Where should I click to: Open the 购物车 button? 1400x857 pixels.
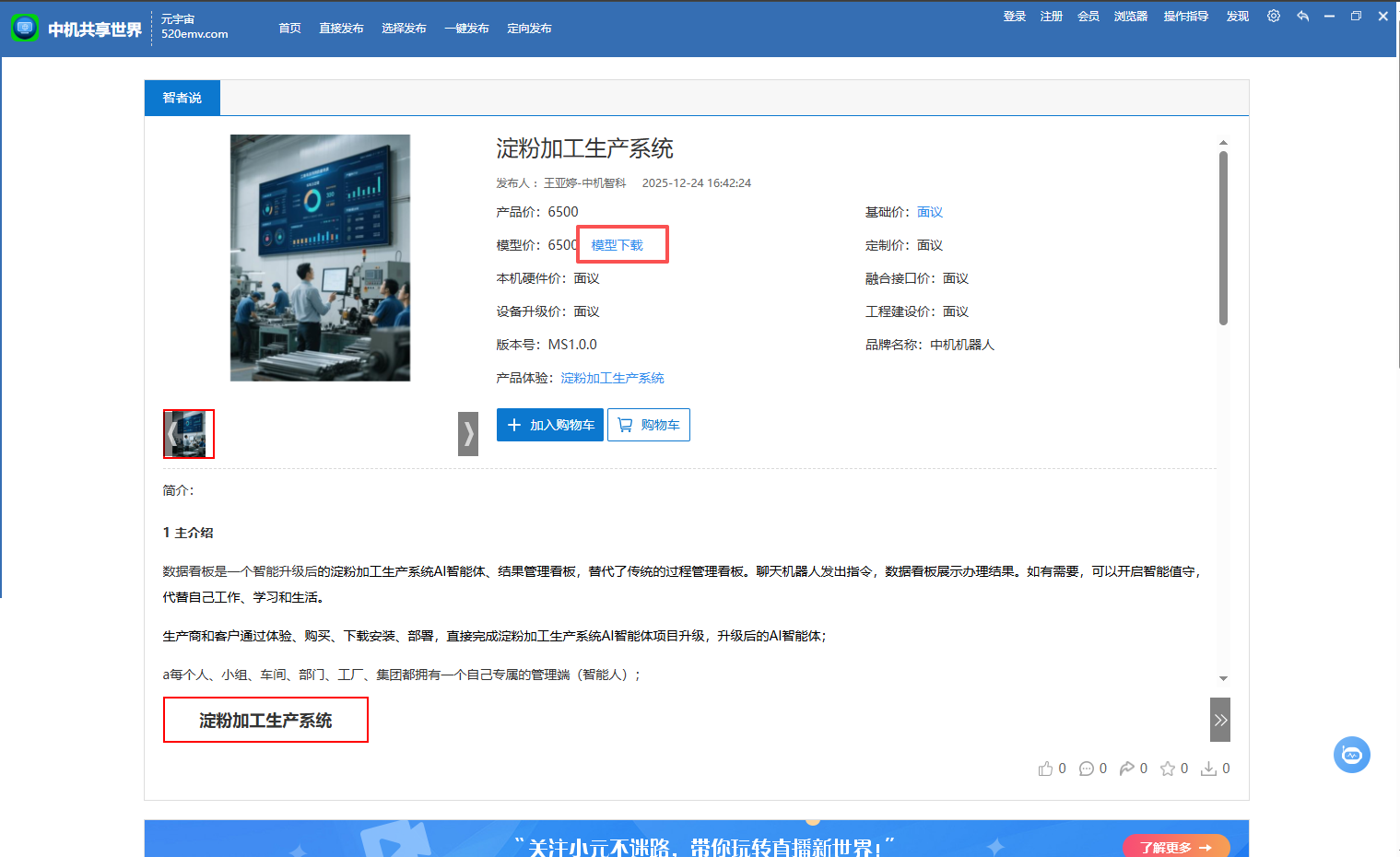(649, 425)
